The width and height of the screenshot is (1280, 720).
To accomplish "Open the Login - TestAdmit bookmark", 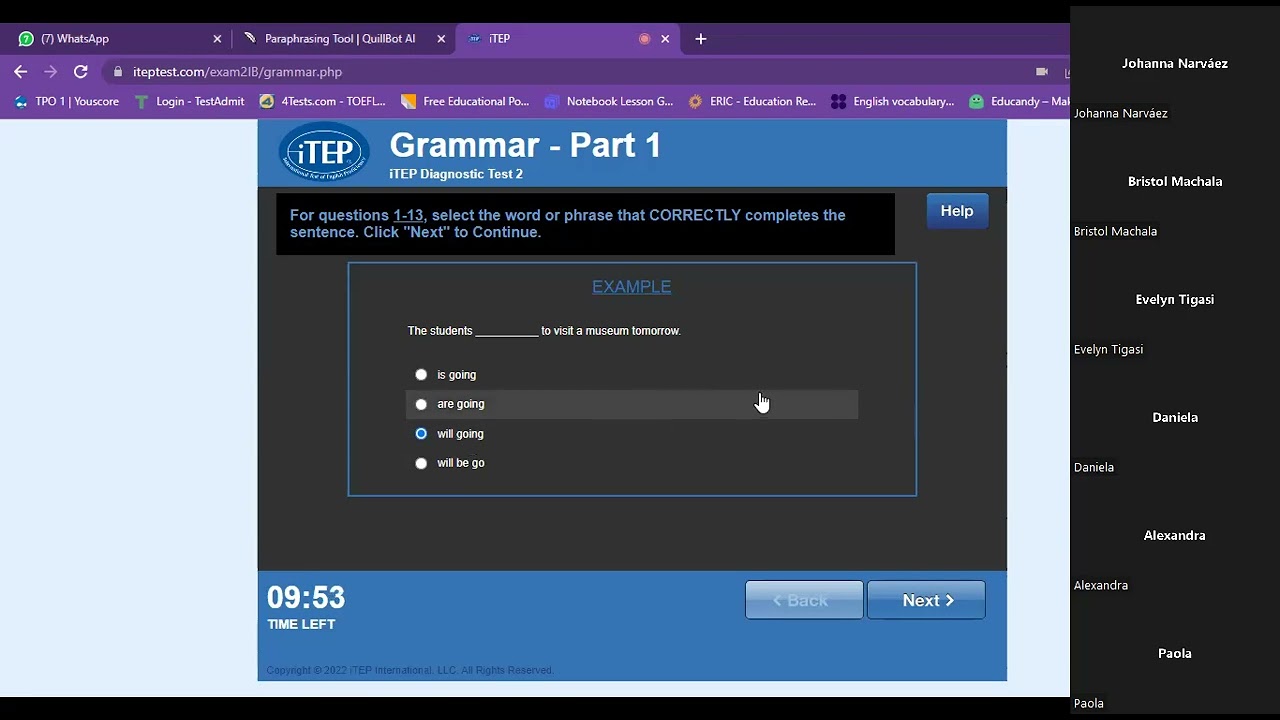I will pos(189,101).
